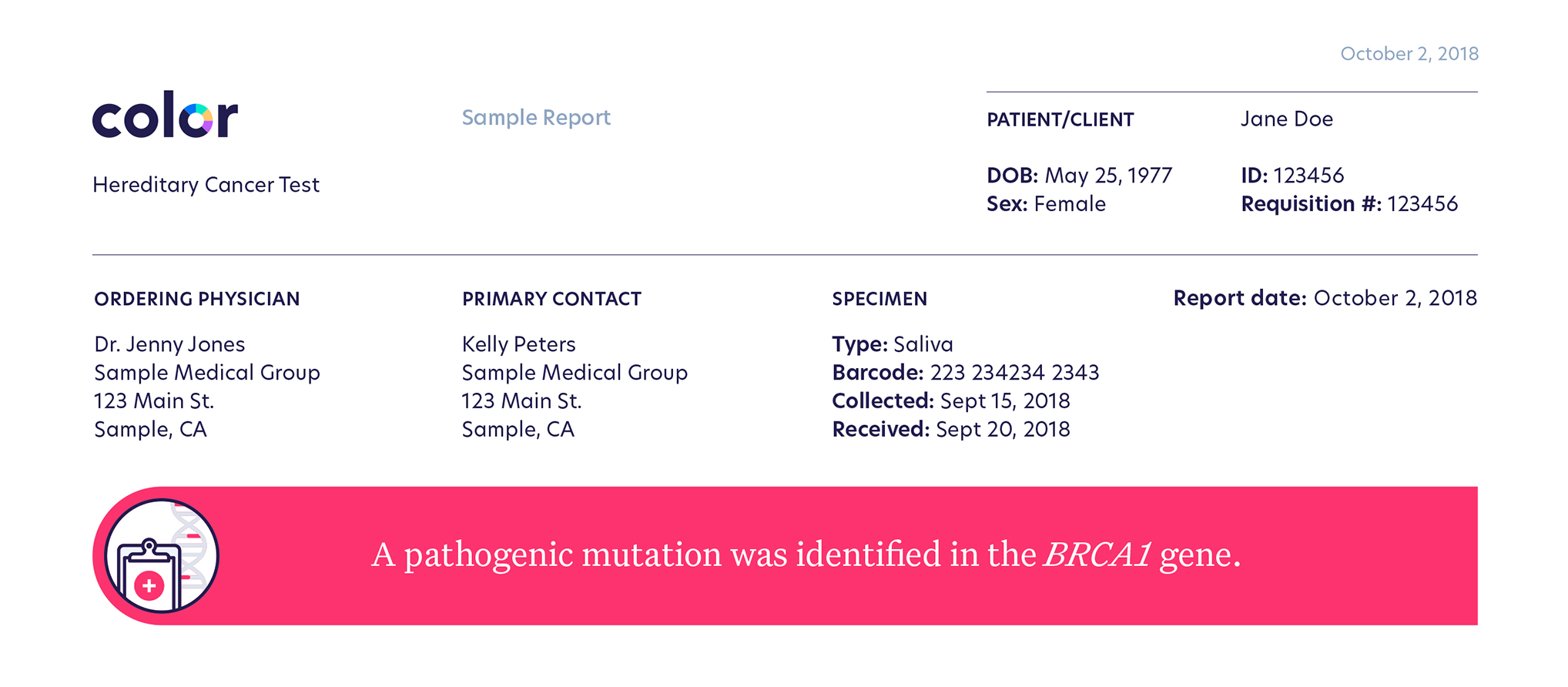Click the PATIENT/CLIENT heading
1568x687 pixels.
[x=1060, y=119]
